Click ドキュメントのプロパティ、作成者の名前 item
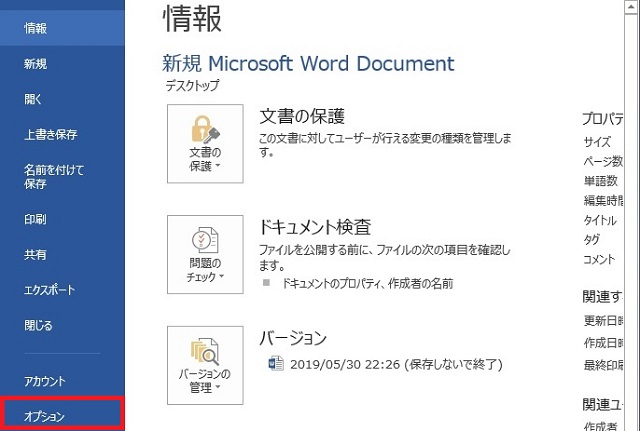 click(x=367, y=283)
